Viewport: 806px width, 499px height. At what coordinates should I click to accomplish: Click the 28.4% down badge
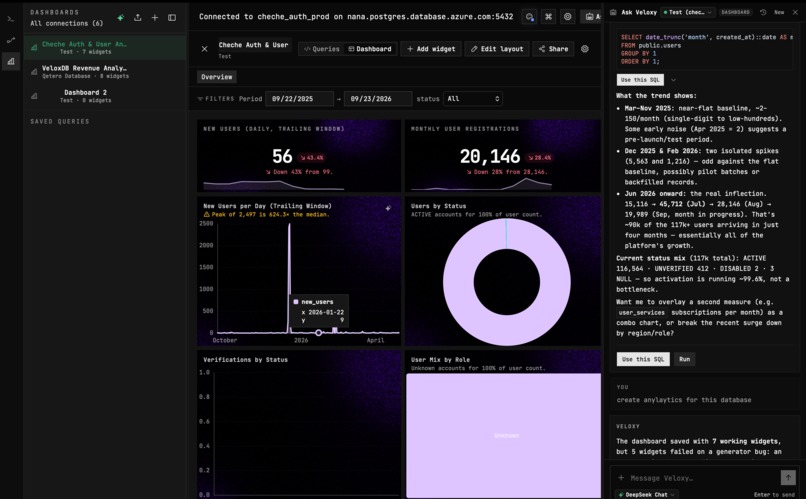click(539, 158)
